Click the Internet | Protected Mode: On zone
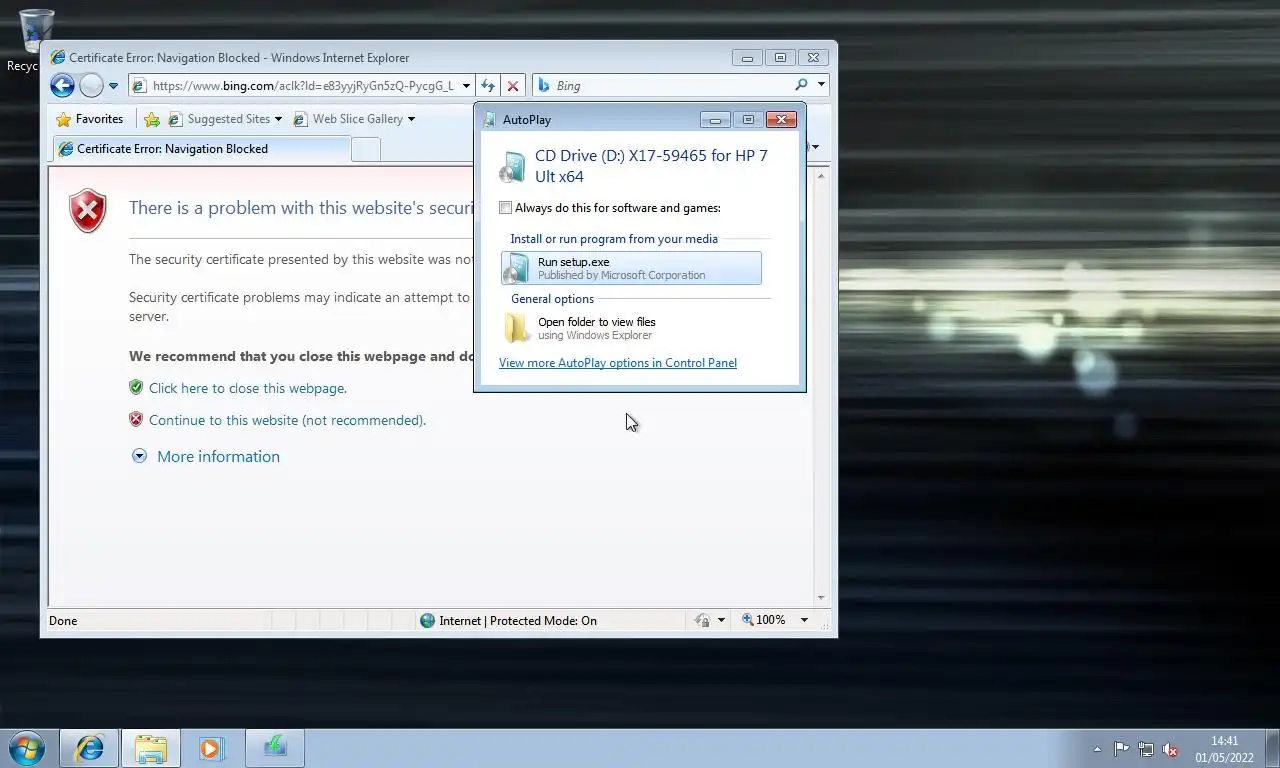Image resolution: width=1280 pixels, height=768 pixels. [x=518, y=621]
